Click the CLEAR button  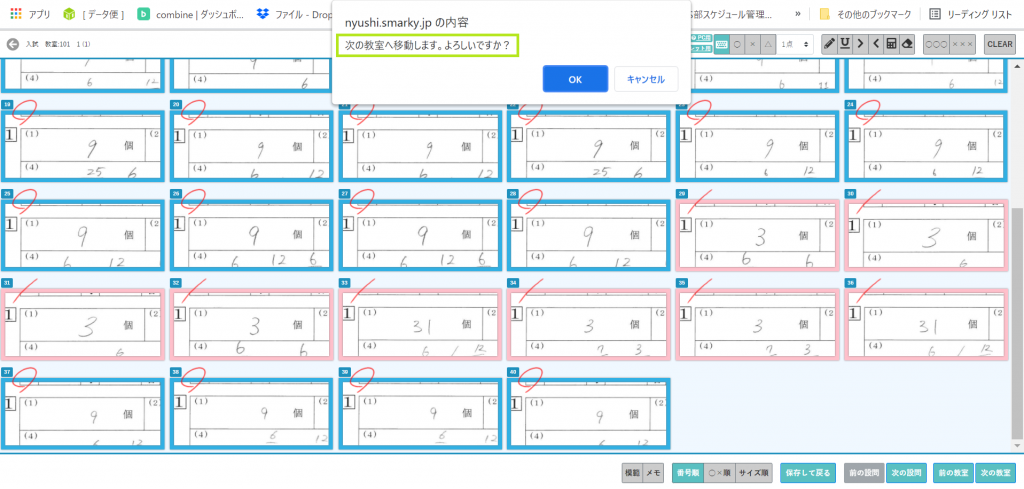click(1000, 44)
